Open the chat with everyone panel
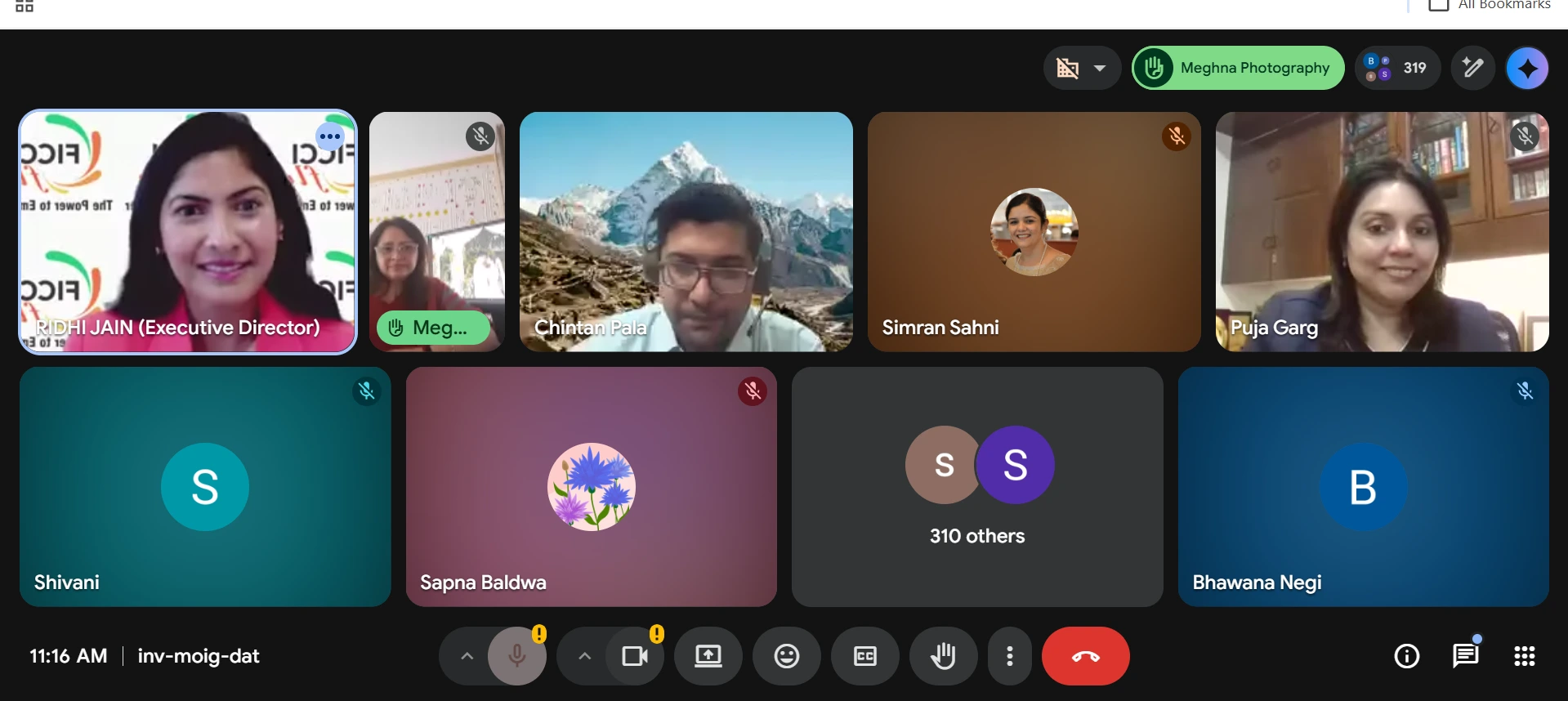 point(1465,656)
